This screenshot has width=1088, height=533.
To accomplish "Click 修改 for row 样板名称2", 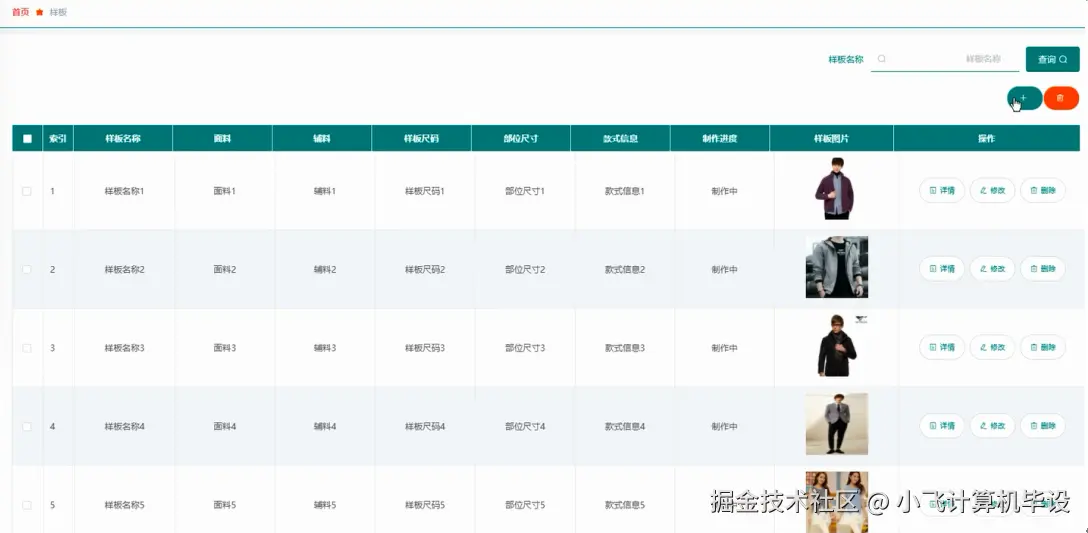I will click(x=992, y=269).
